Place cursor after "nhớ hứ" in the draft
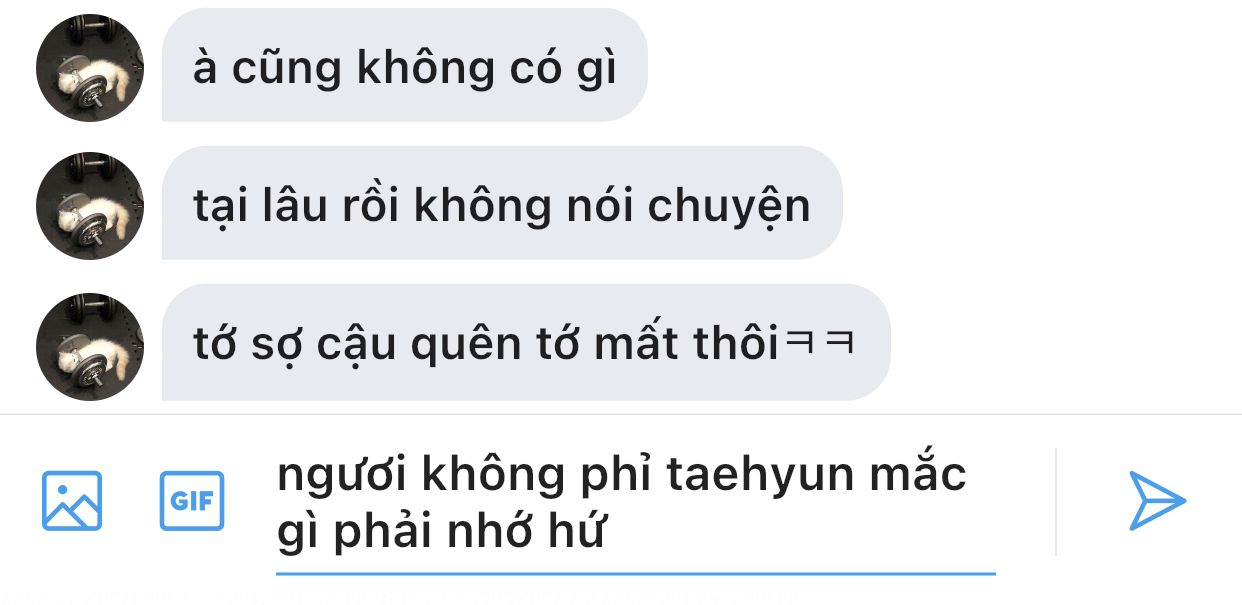The image size is (1242, 605). point(608,533)
